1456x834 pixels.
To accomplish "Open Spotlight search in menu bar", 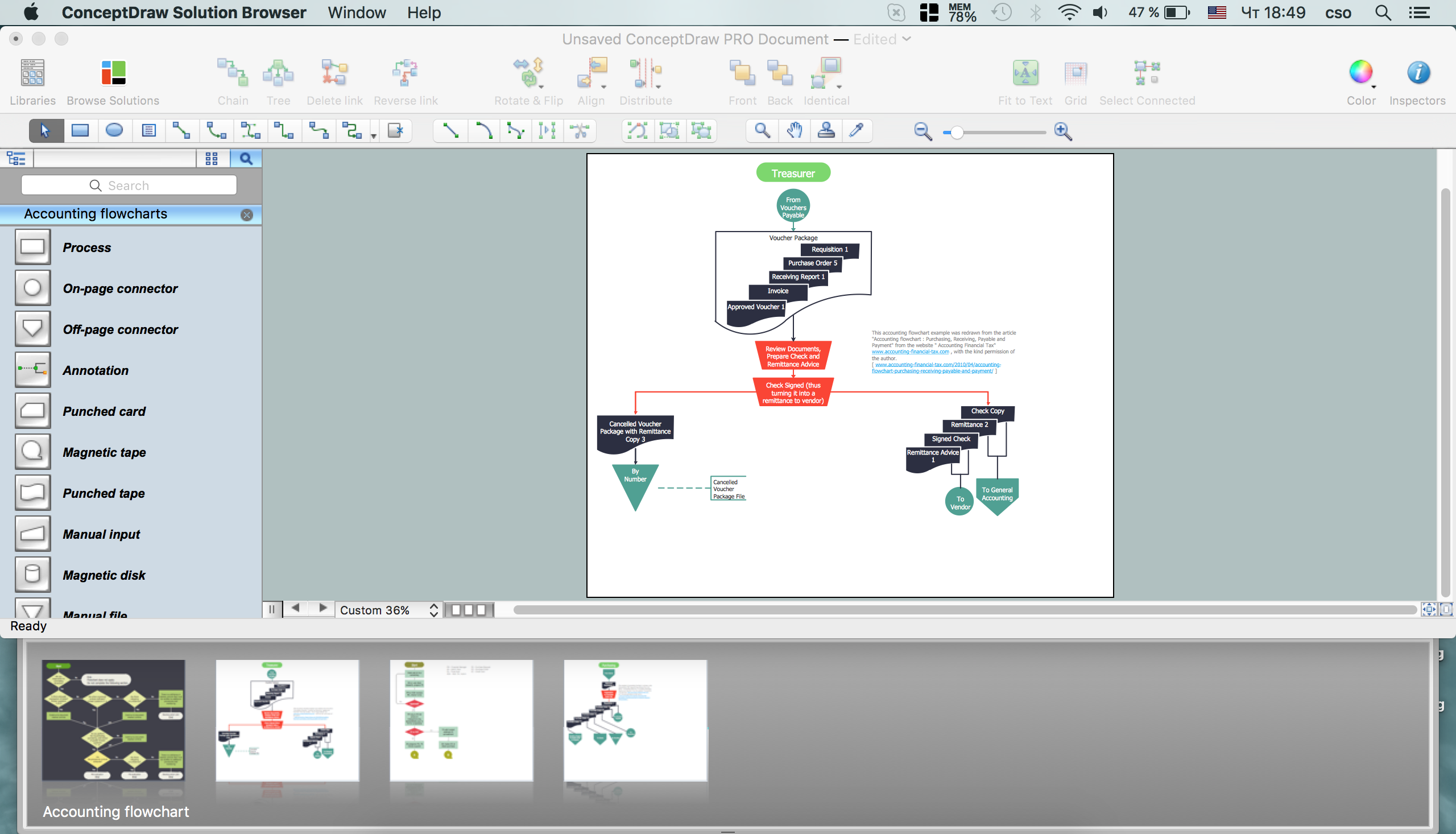I will [1383, 13].
